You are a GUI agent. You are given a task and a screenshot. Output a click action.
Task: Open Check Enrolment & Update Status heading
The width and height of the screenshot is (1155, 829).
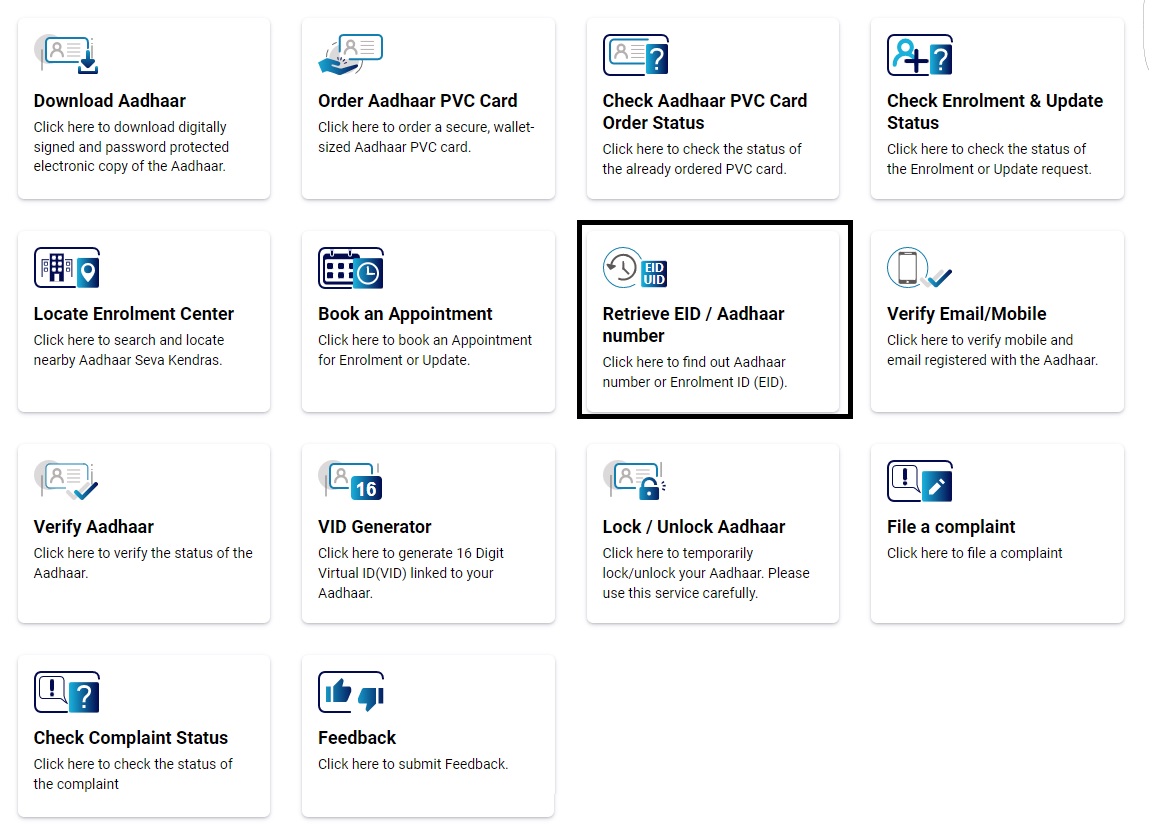coord(994,112)
